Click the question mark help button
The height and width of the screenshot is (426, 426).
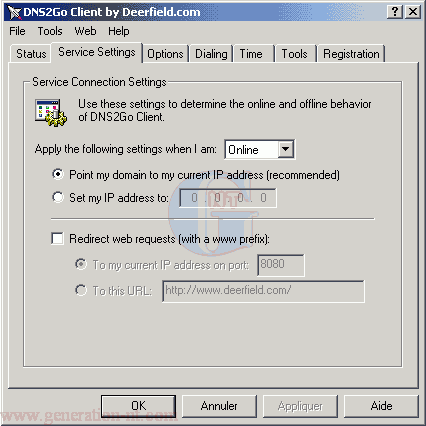tap(395, 12)
